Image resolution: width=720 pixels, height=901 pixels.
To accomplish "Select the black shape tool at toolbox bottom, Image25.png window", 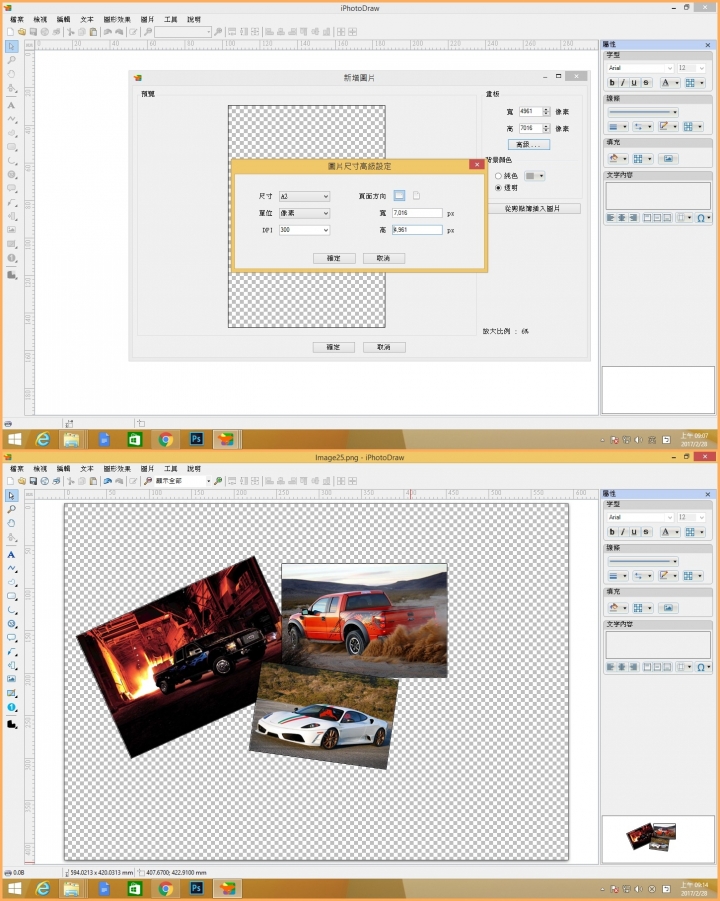I will click(11, 724).
